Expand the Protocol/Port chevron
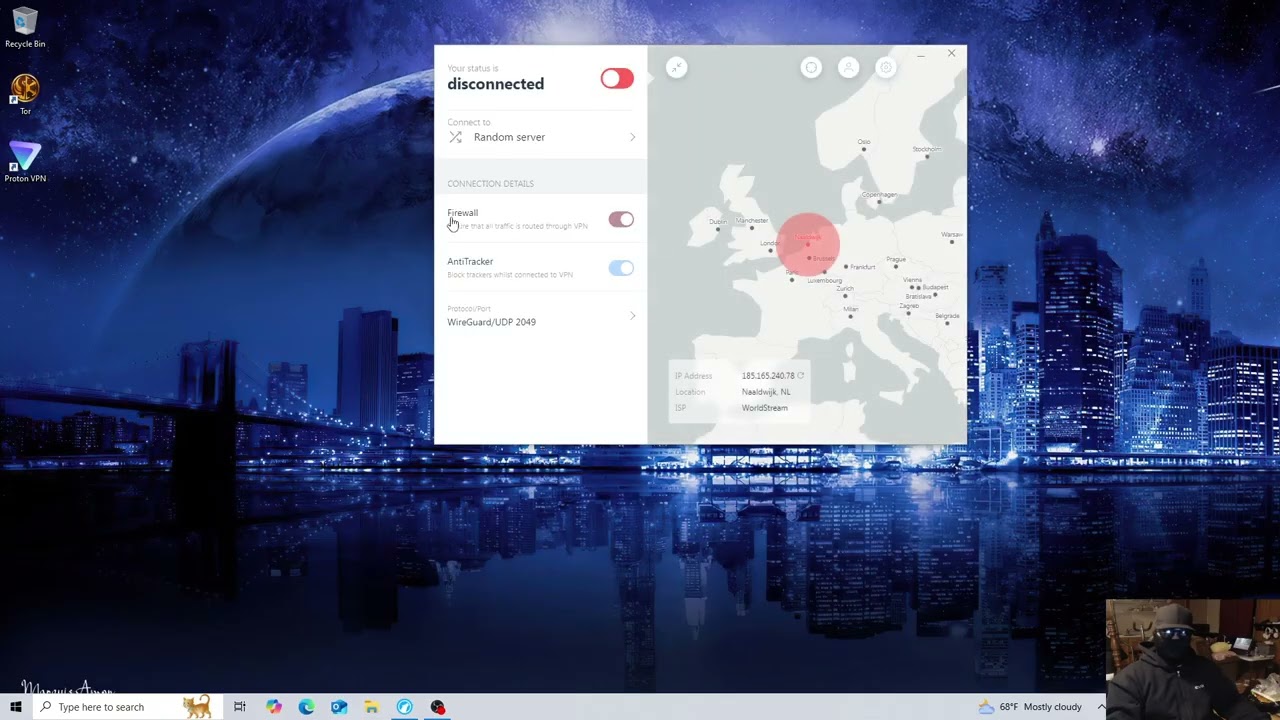Image resolution: width=1280 pixels, height=720 pixels. point(632,316)
